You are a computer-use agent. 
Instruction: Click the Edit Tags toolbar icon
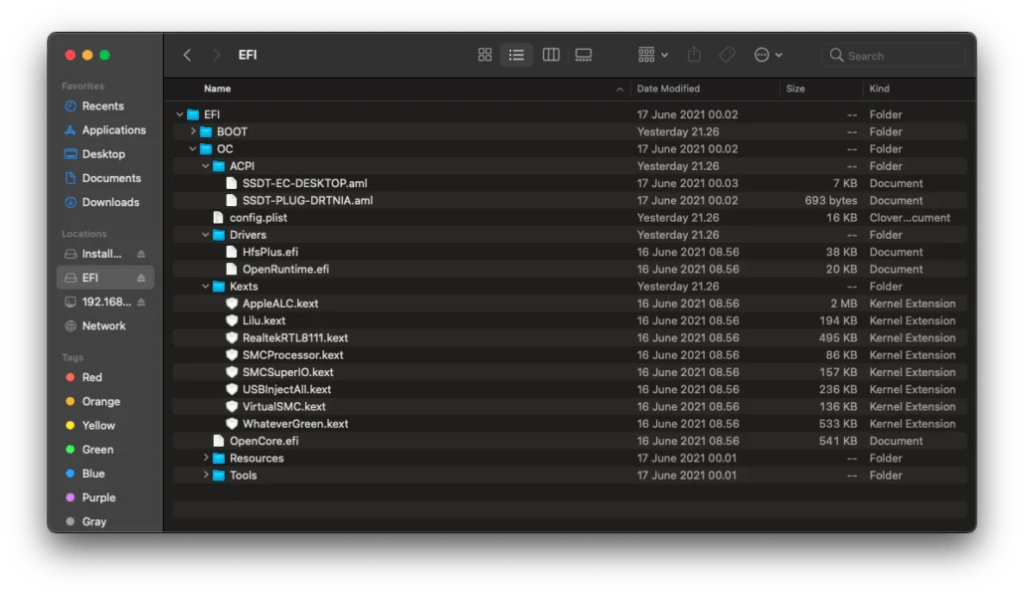pyautogui.click(x=727, y=55)
